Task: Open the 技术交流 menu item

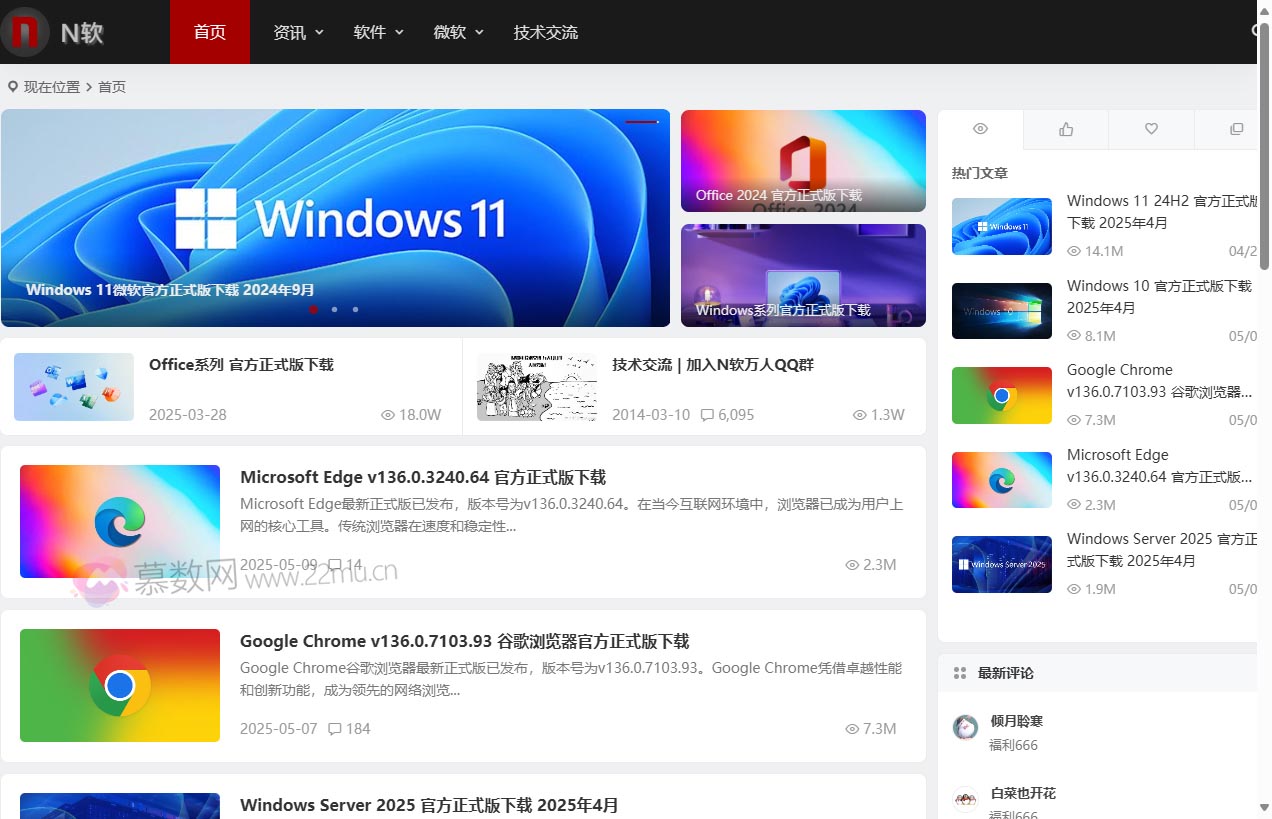Action: click(x=545, y=31)
